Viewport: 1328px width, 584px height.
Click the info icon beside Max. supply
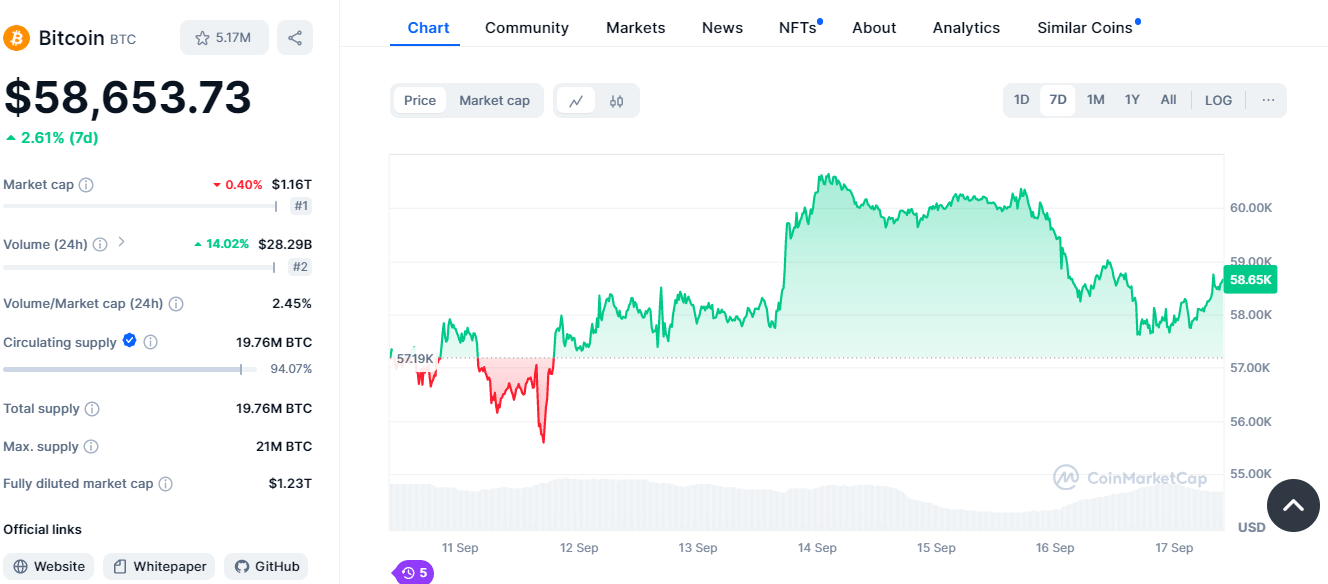pos(91,447)
